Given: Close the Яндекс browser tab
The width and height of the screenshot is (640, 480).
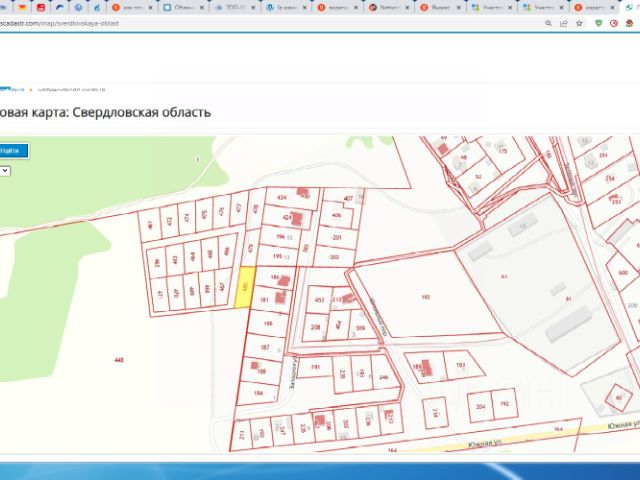Looking at the screenshot, I should click(x=459, y=7).
